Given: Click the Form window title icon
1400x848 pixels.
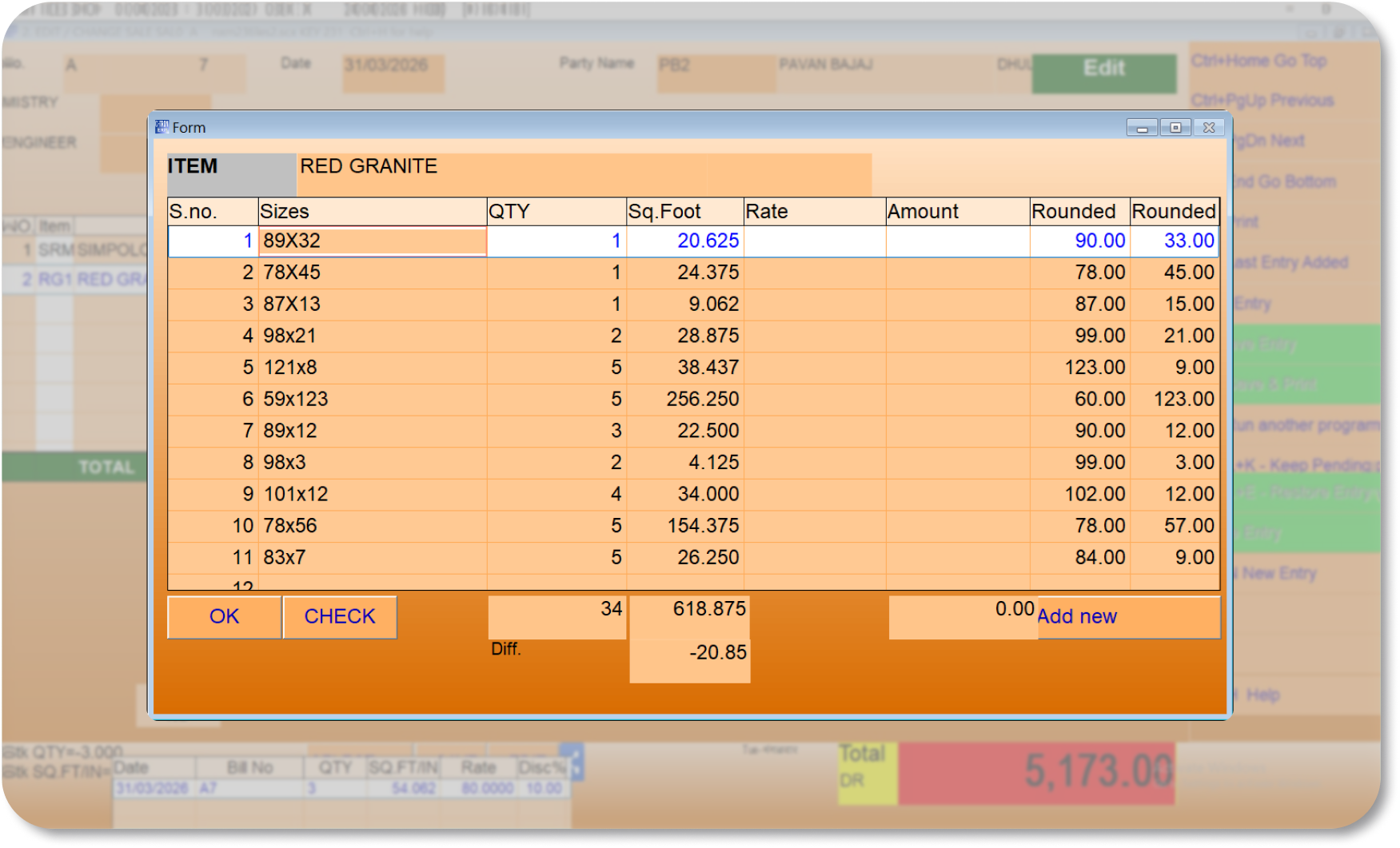Looking at the screenshot, I should pos(162,126).
